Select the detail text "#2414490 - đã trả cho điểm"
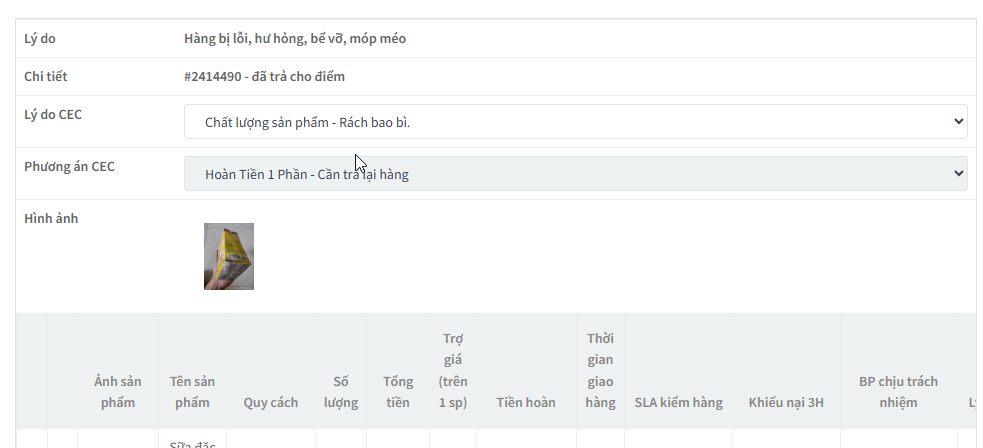The width and height of the screenshot is (983, 448). point(264,76)
